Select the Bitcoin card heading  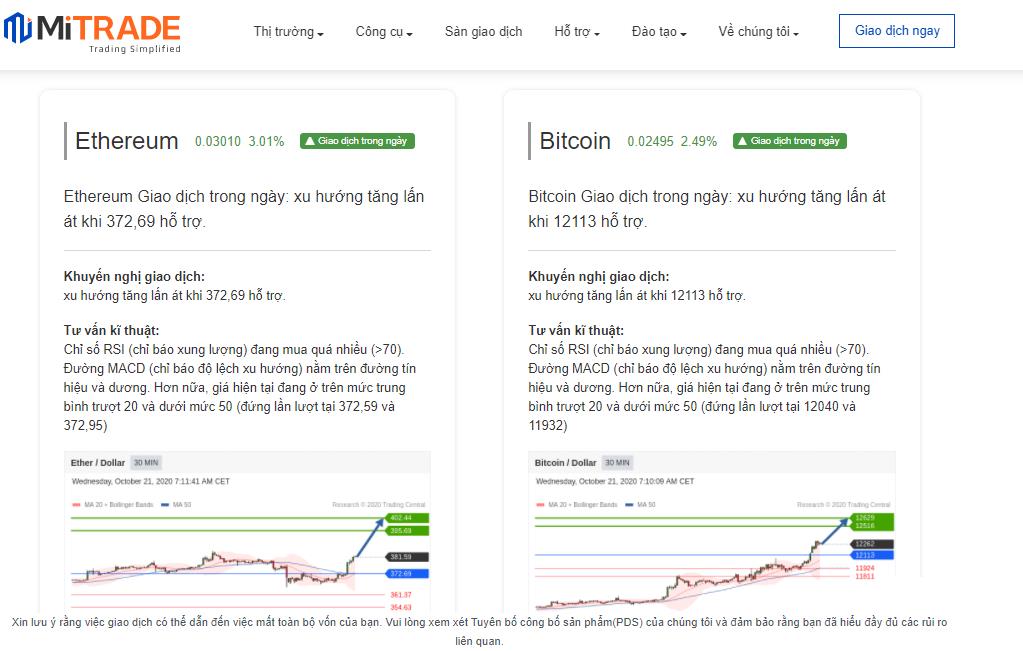click(575, 141)
